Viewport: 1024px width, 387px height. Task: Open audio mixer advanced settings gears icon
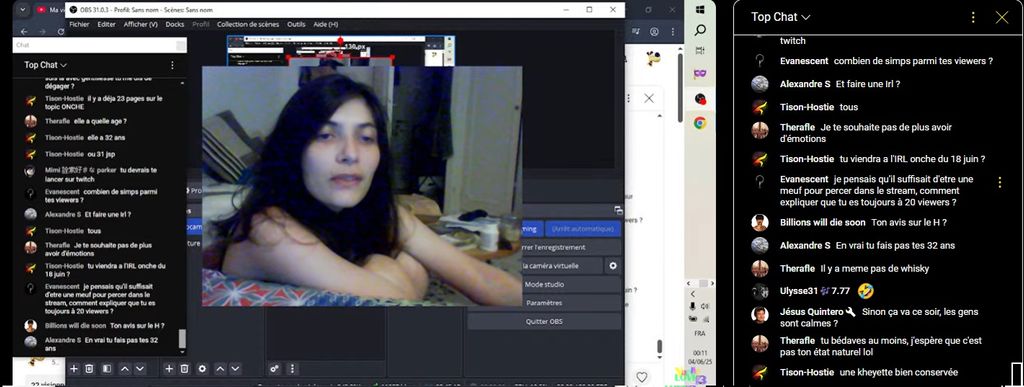click(x=274, y=369)
